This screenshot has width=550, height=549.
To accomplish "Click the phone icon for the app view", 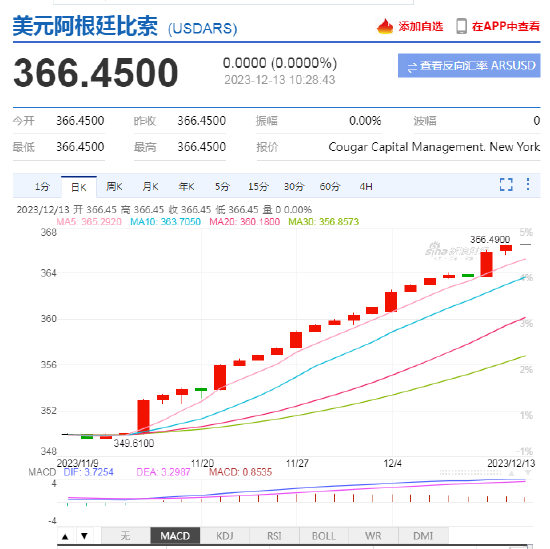I will coord(461,26).
